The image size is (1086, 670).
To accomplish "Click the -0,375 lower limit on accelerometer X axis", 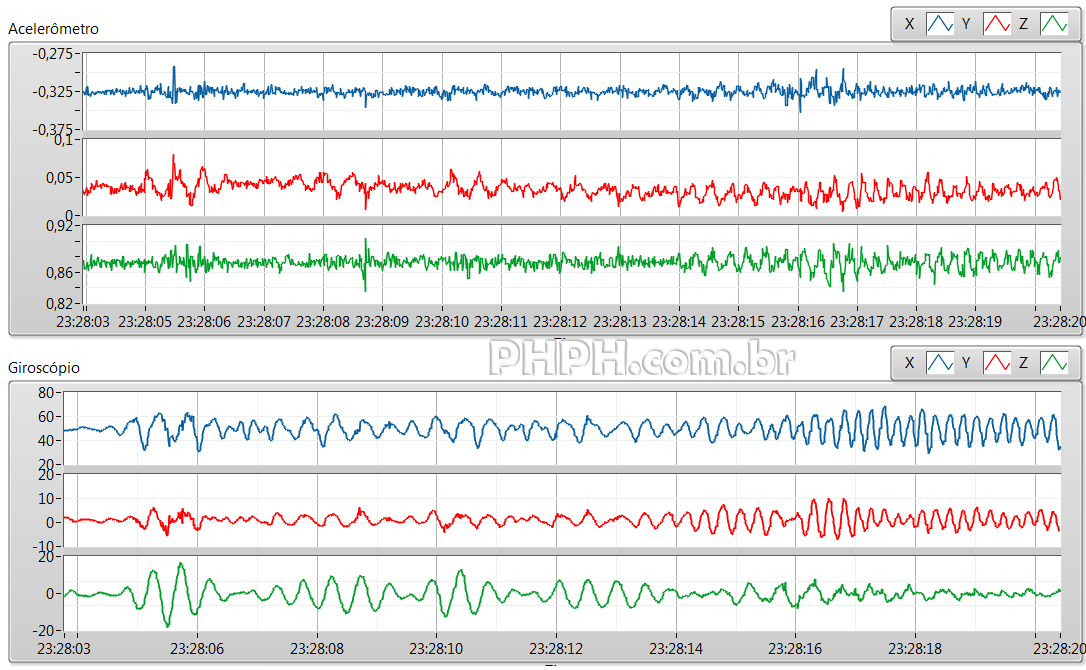I will 53,130.
